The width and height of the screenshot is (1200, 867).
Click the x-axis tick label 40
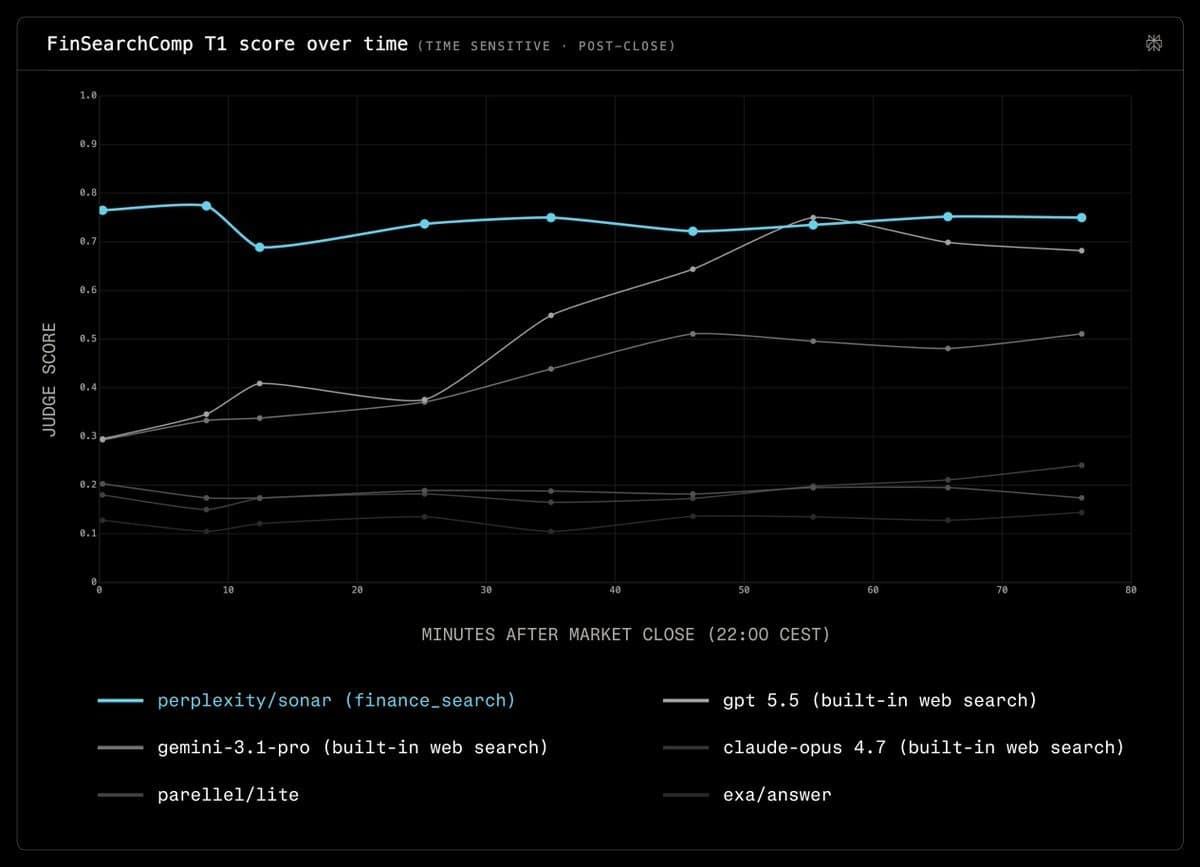615,590
